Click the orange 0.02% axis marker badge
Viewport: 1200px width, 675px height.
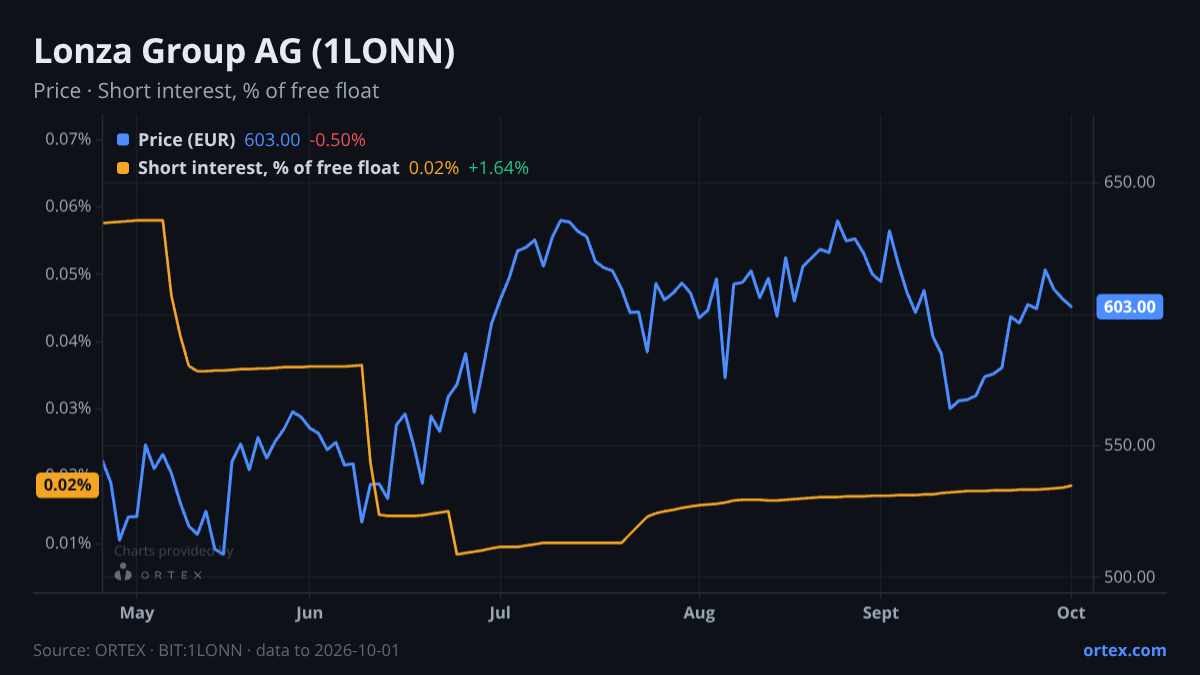click(68, 485)
